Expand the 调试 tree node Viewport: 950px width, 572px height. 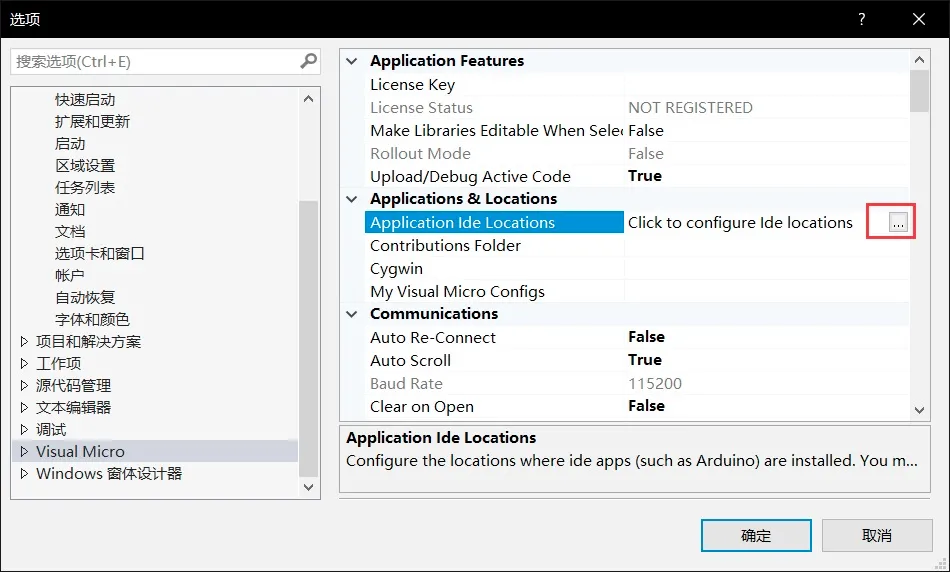[25, 430]
